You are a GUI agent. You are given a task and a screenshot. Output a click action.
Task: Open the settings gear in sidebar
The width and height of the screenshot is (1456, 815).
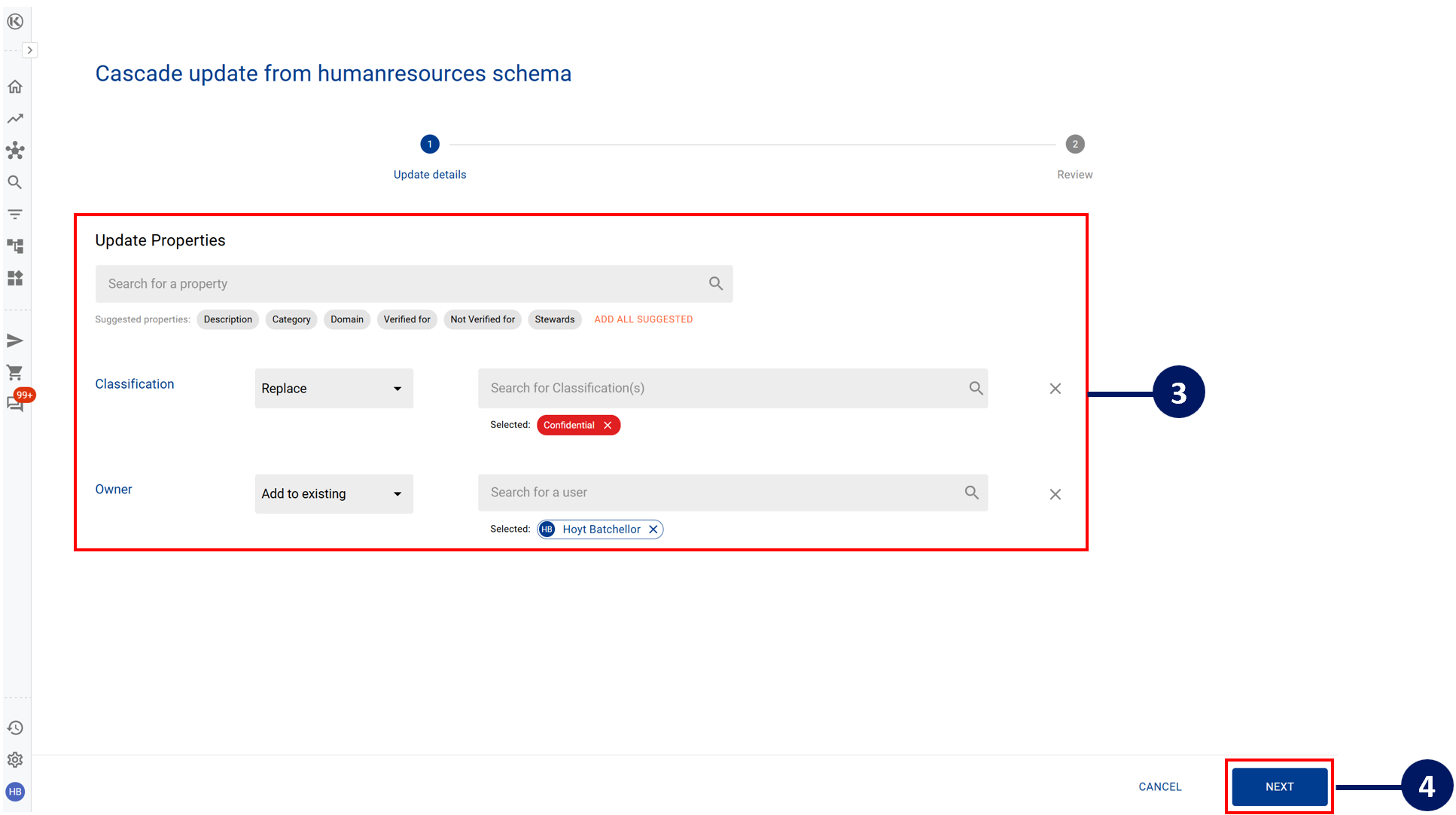(15, 759)
